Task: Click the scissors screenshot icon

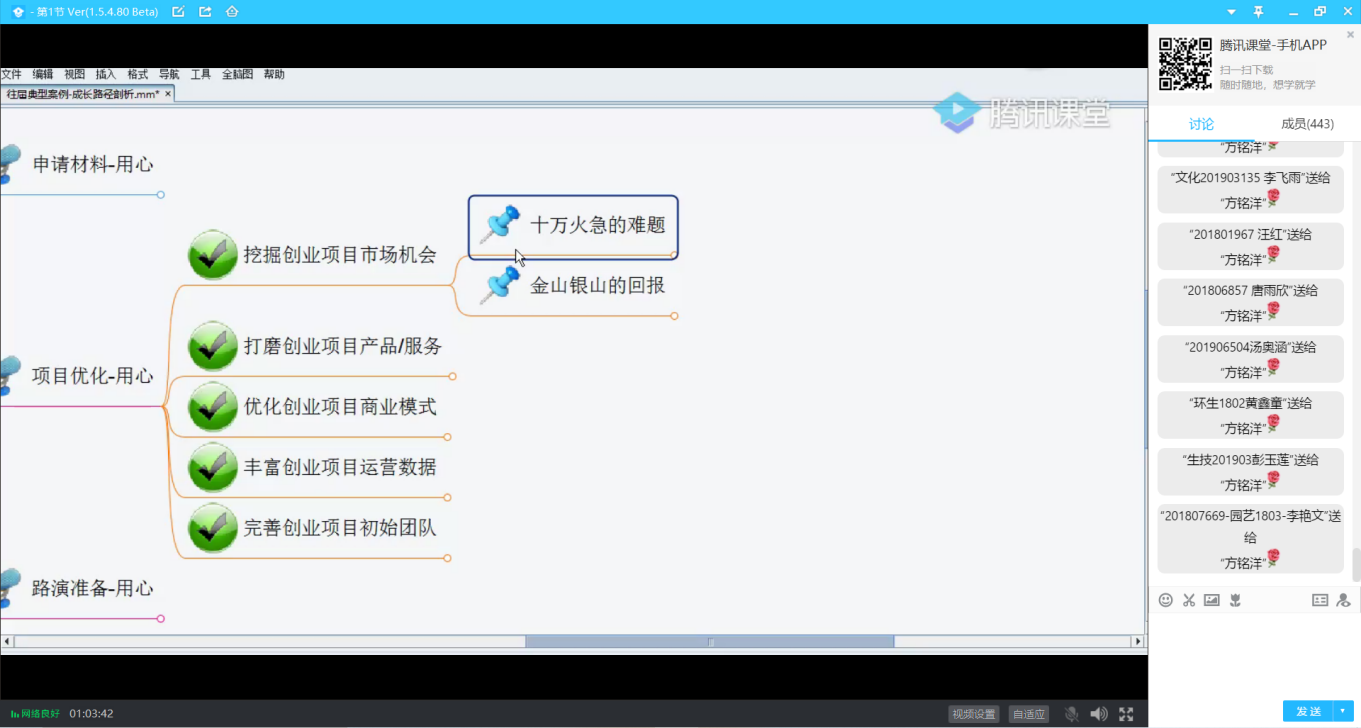Action: [x=1189, y=600]
